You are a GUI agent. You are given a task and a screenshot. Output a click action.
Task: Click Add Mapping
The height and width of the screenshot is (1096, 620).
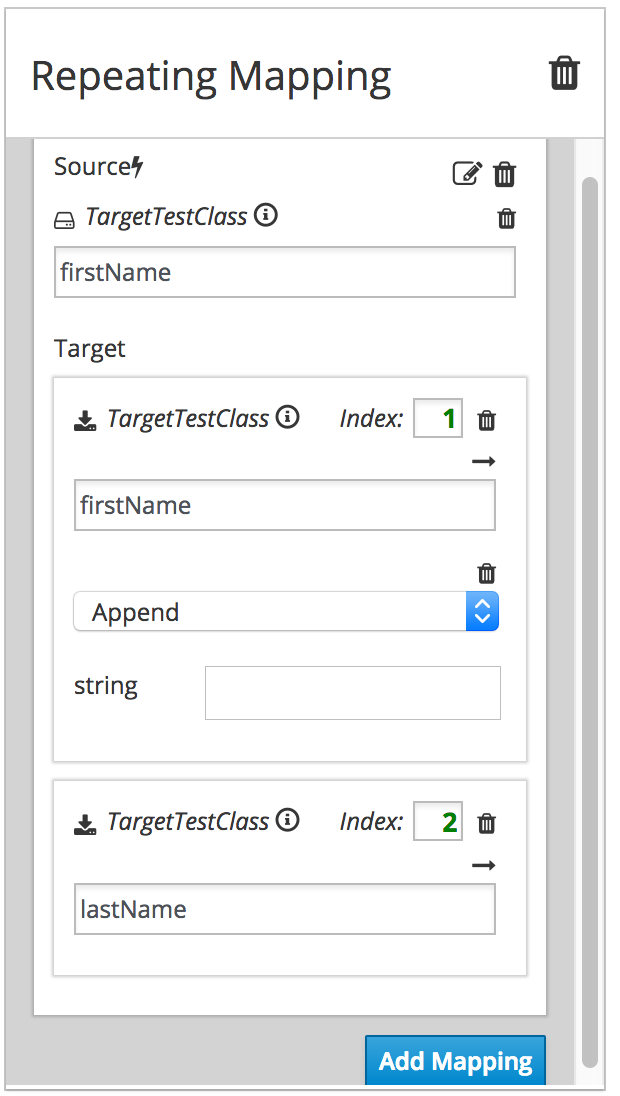[455, 1060]
